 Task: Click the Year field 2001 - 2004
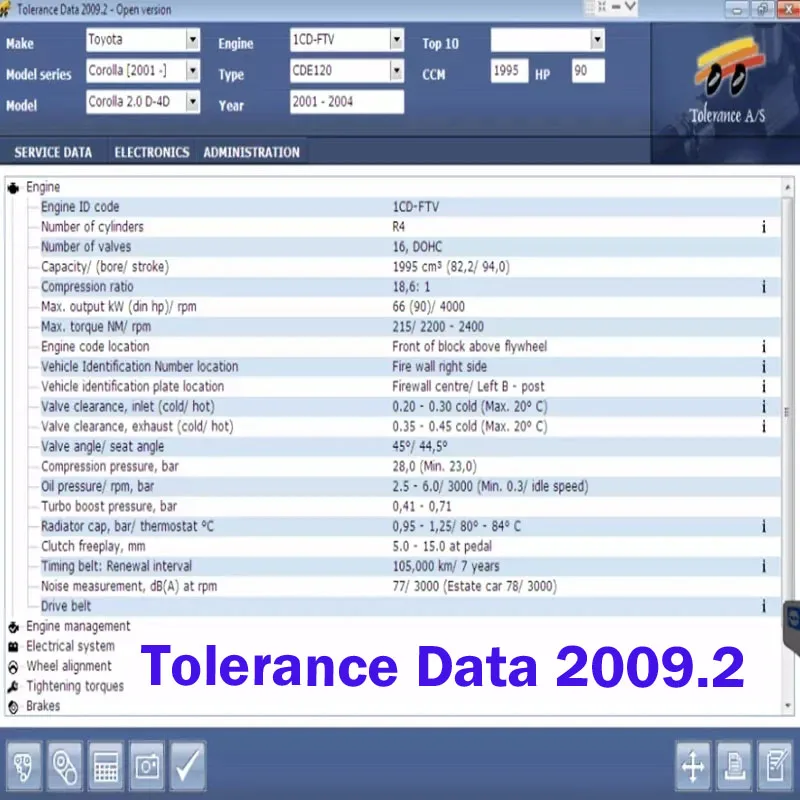[x=347, y=102]
